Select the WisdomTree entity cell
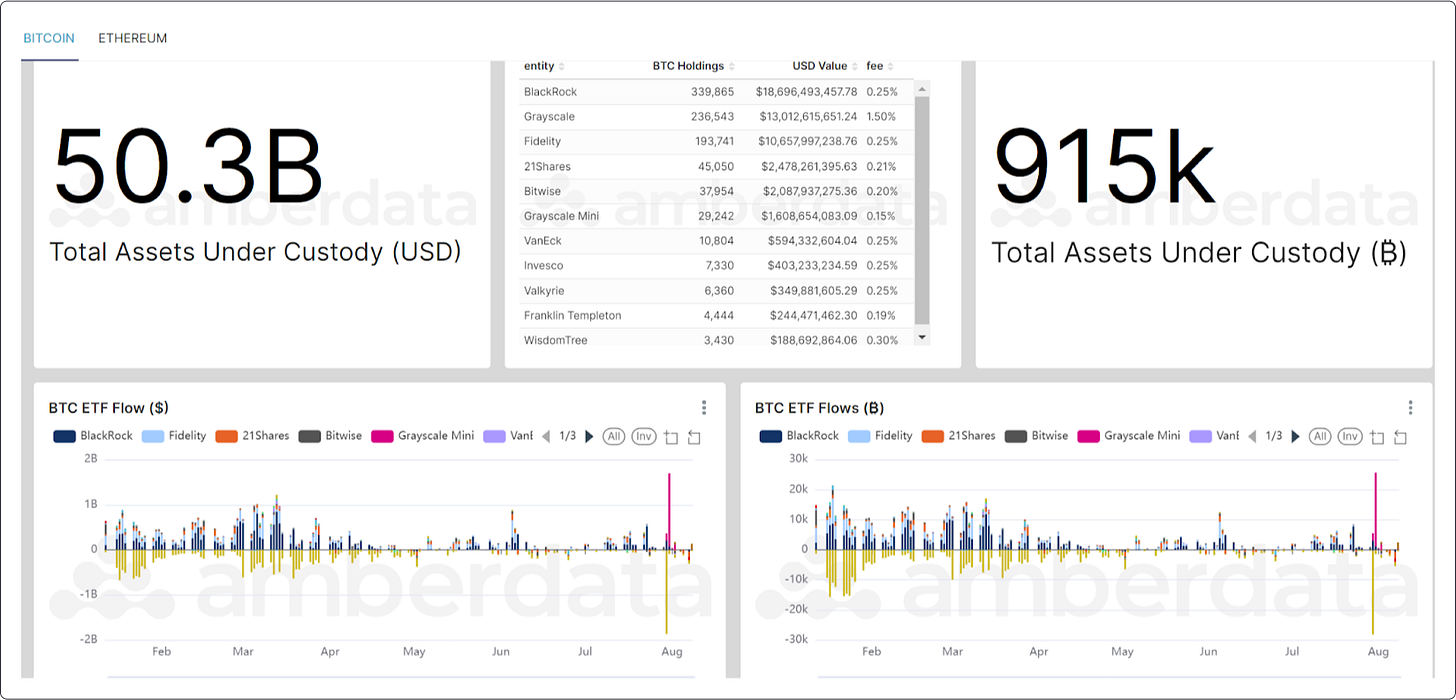 [x=555, y=340]
